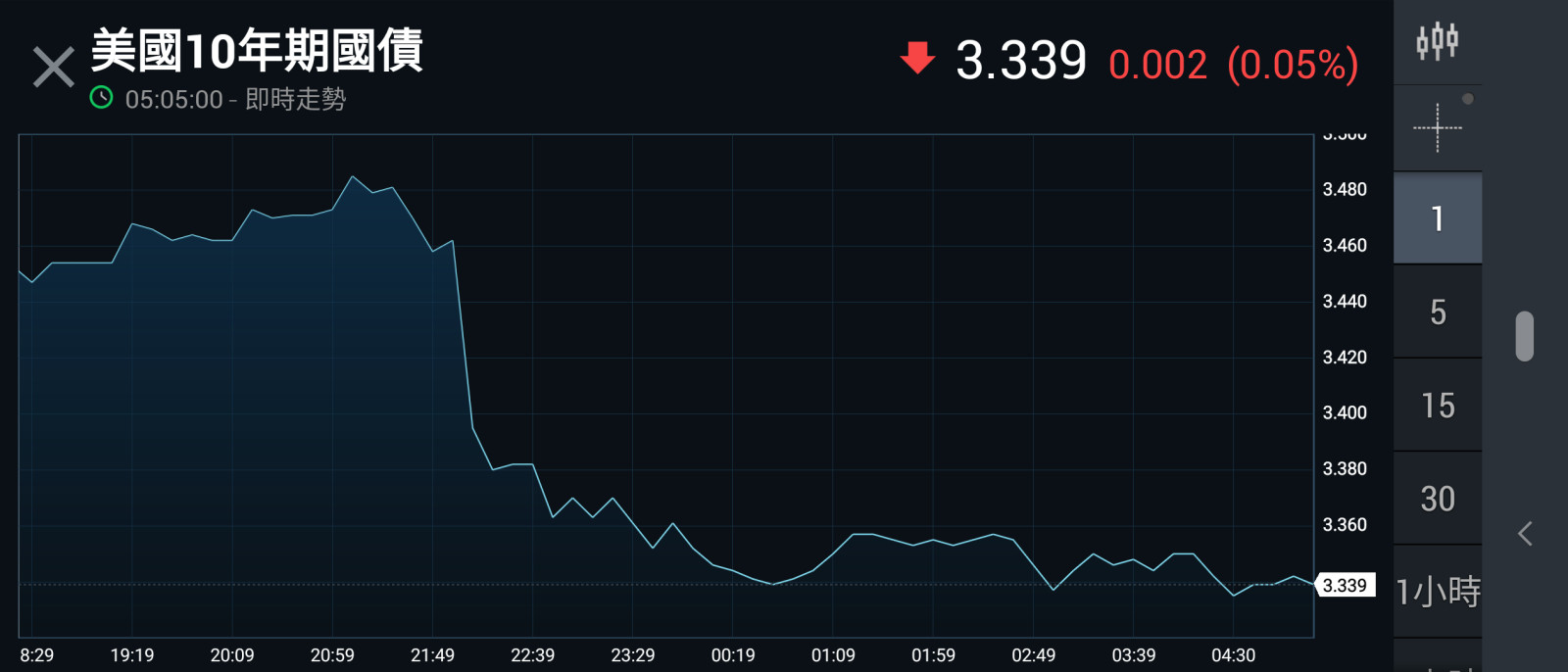Select the 1 minute interval
This screenshot has width=1568, height=672.
(x=1438, y=218)
